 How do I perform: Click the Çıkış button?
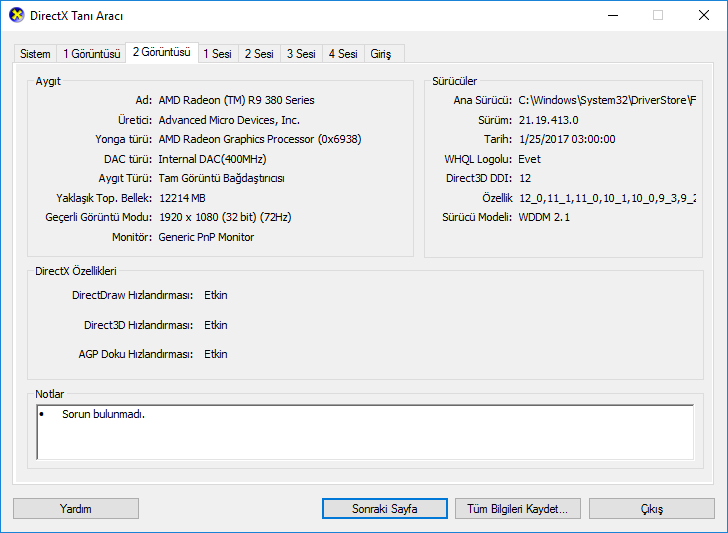[652, 509]
